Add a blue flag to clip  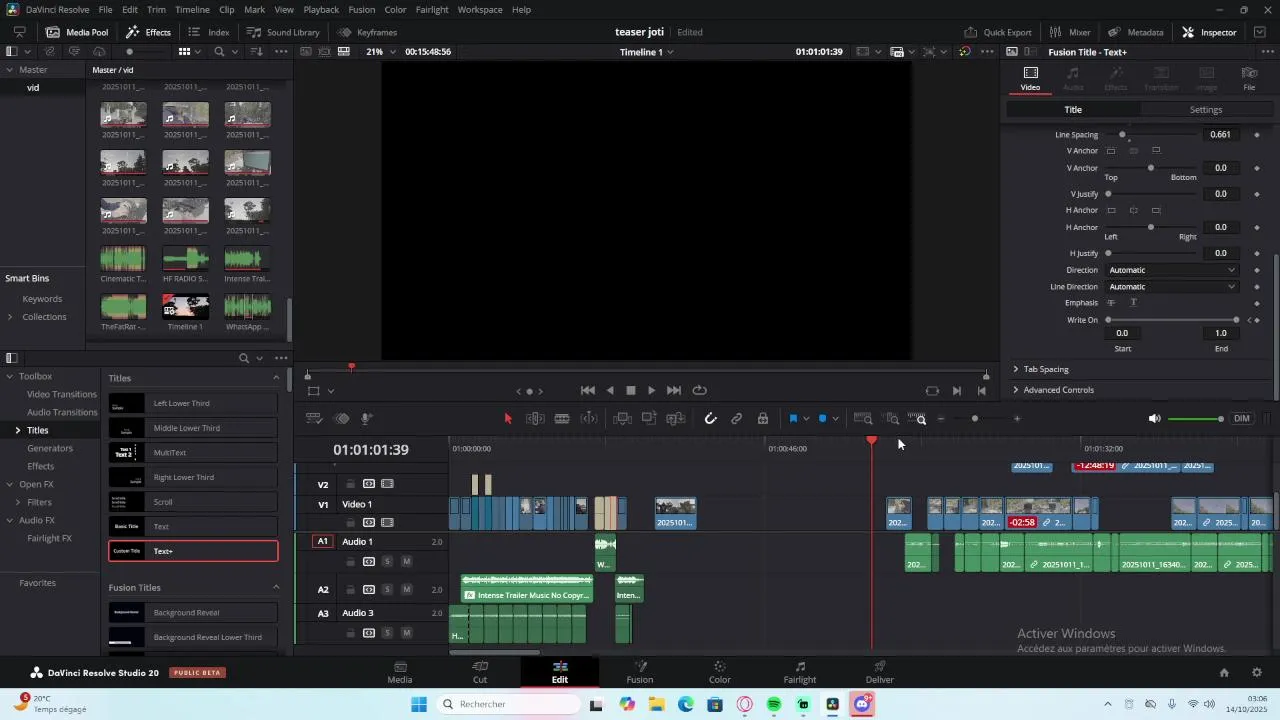[x=793, y=419]
